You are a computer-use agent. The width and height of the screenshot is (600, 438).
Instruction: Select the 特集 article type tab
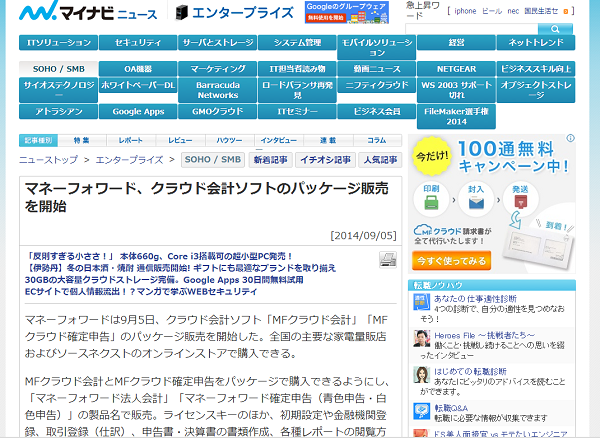82,140
